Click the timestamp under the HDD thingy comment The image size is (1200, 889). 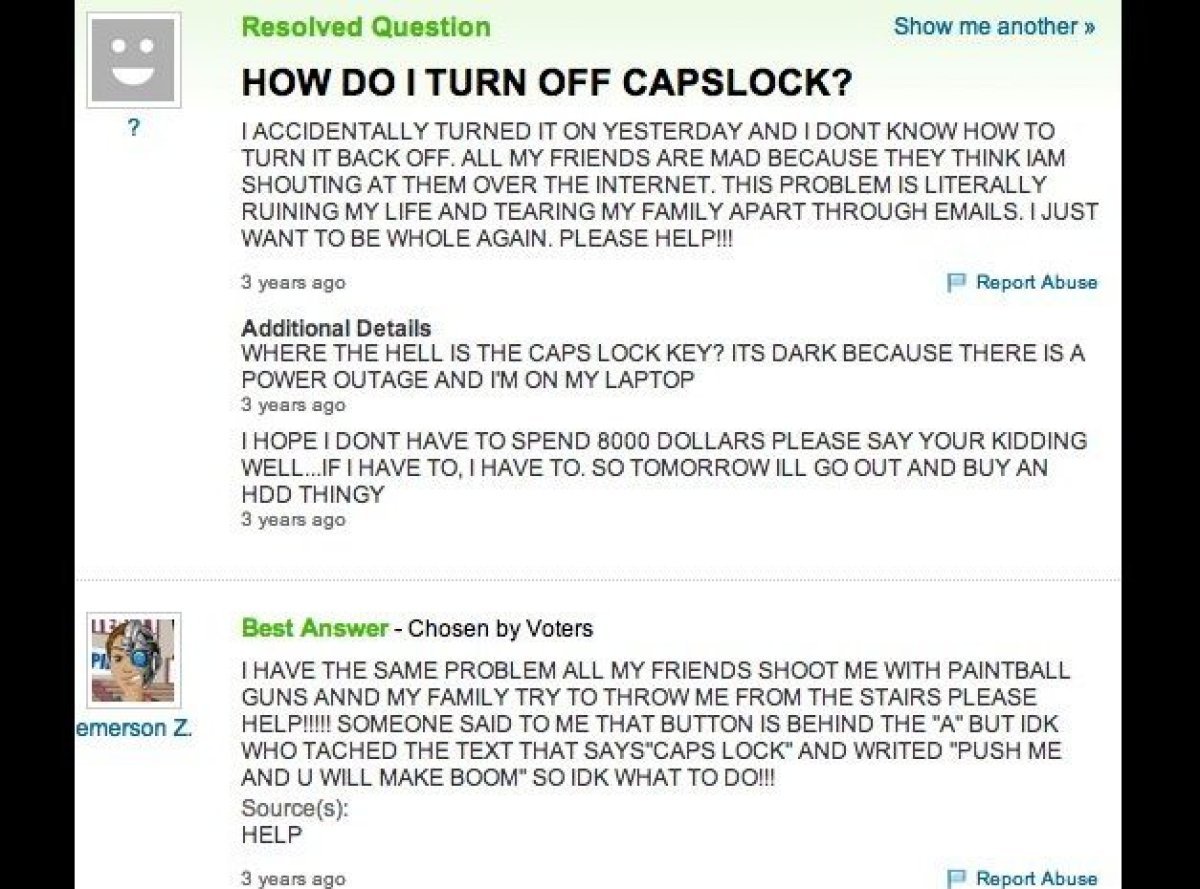coord(292,519)
